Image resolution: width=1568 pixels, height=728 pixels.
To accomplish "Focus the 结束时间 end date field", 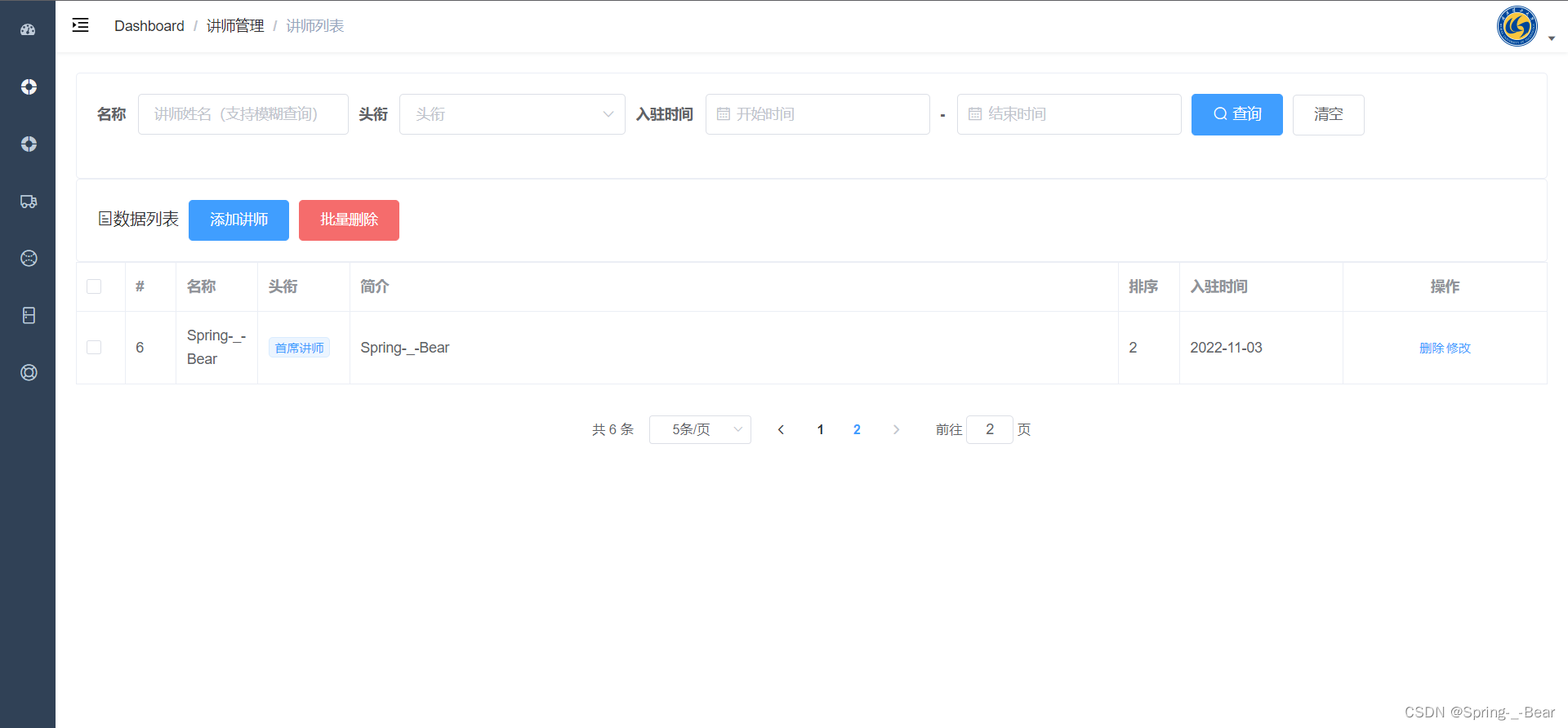I will click(1069, 114).
